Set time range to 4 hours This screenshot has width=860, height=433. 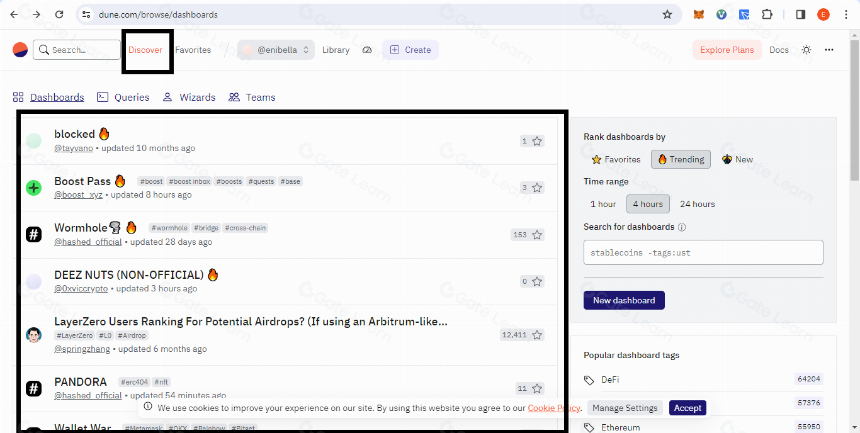tap(648, 204)
